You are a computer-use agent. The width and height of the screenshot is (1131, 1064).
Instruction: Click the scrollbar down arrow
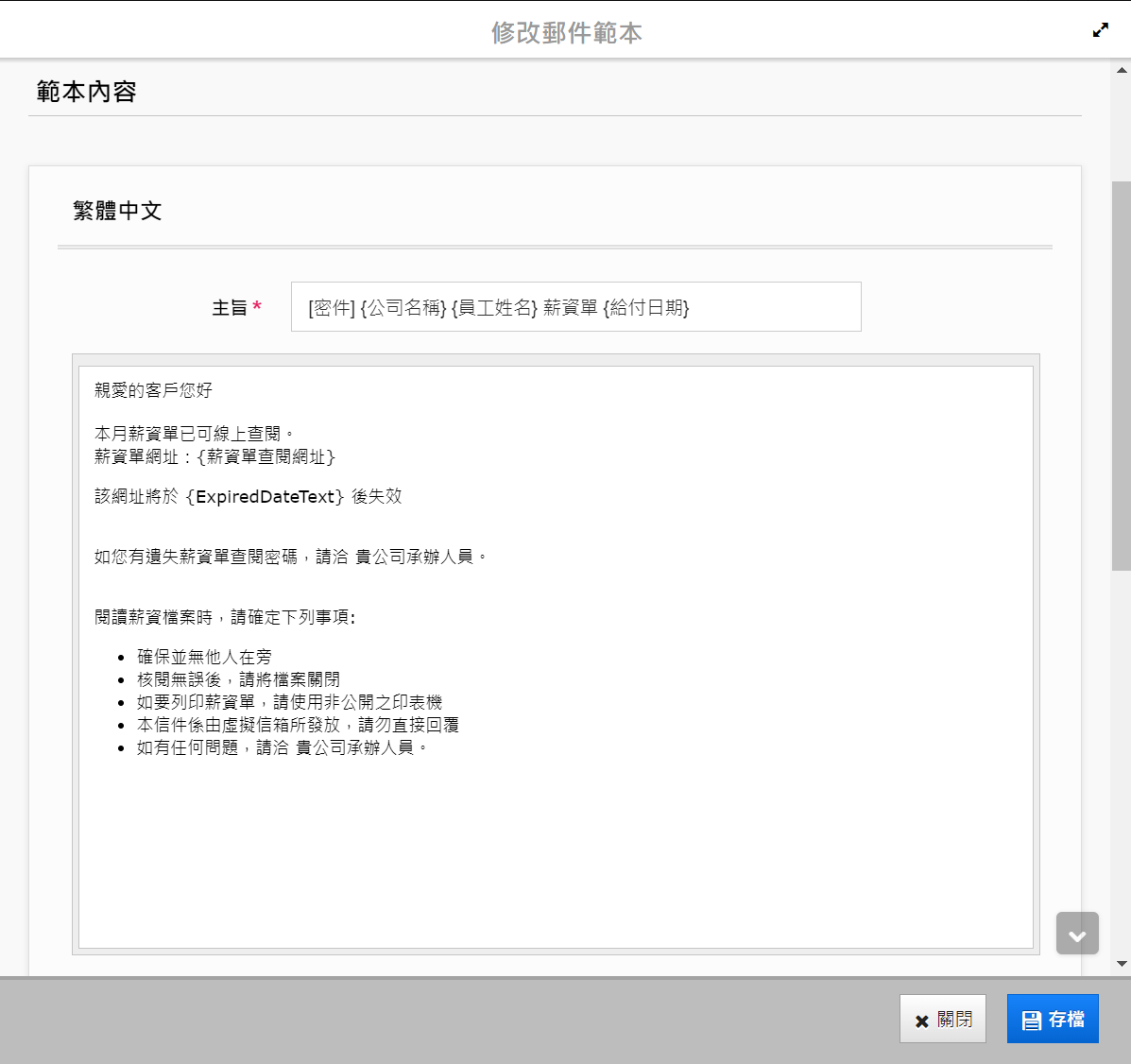click(1122, 964)
